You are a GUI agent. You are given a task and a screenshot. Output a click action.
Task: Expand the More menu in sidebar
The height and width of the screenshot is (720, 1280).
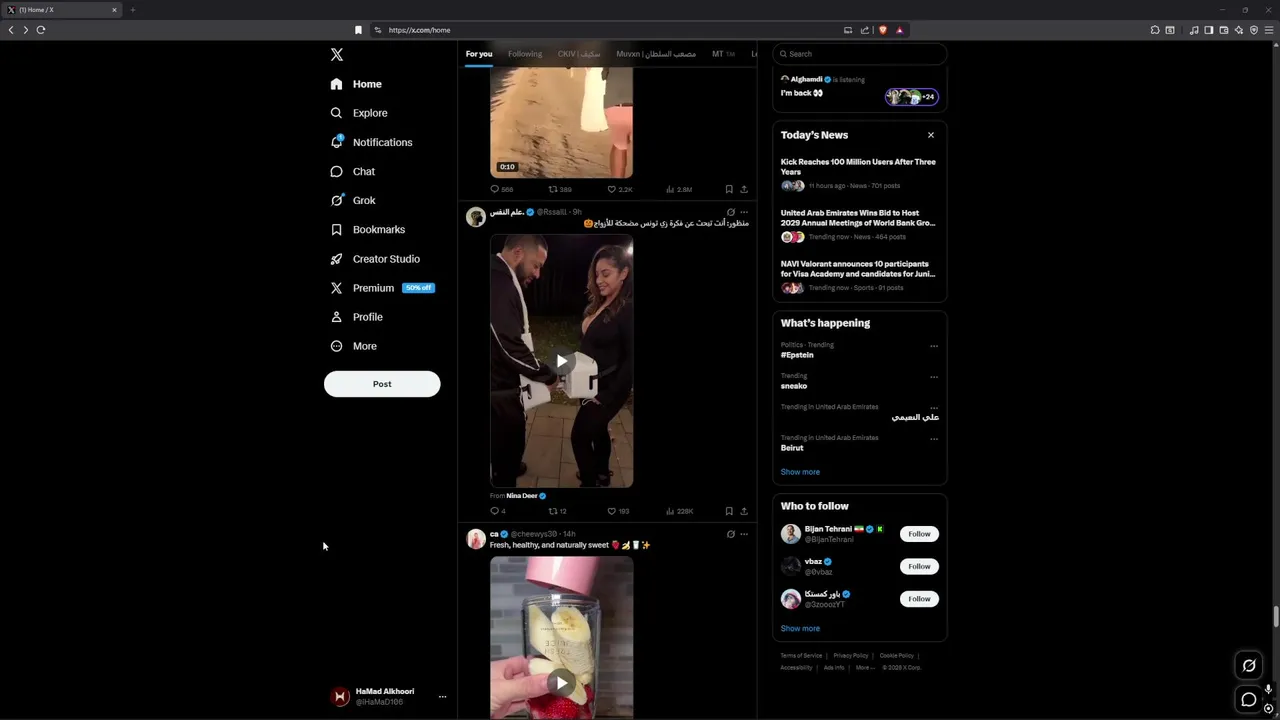[x=353, y=346]
